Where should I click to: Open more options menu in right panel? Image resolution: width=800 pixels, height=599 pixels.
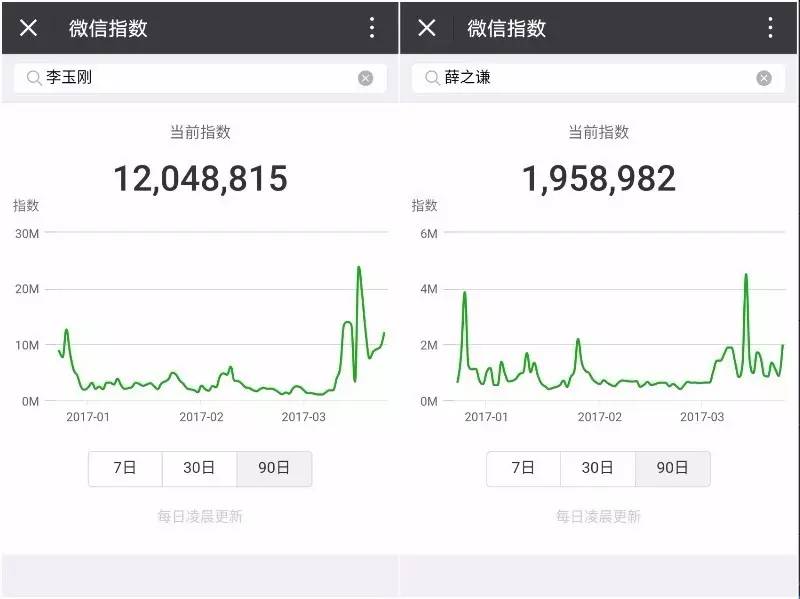coord(770,28)
